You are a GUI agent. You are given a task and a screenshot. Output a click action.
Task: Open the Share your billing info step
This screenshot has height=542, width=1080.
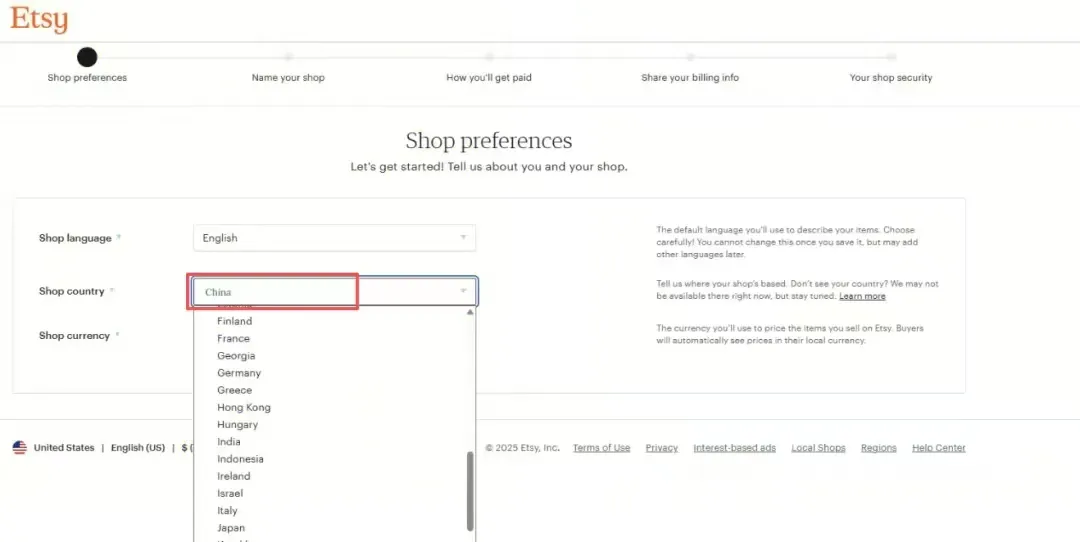point(690,77)
